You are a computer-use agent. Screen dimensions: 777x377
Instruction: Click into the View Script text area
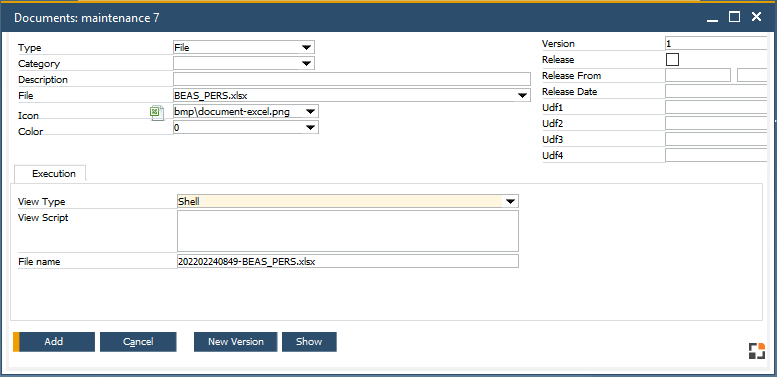348,231
